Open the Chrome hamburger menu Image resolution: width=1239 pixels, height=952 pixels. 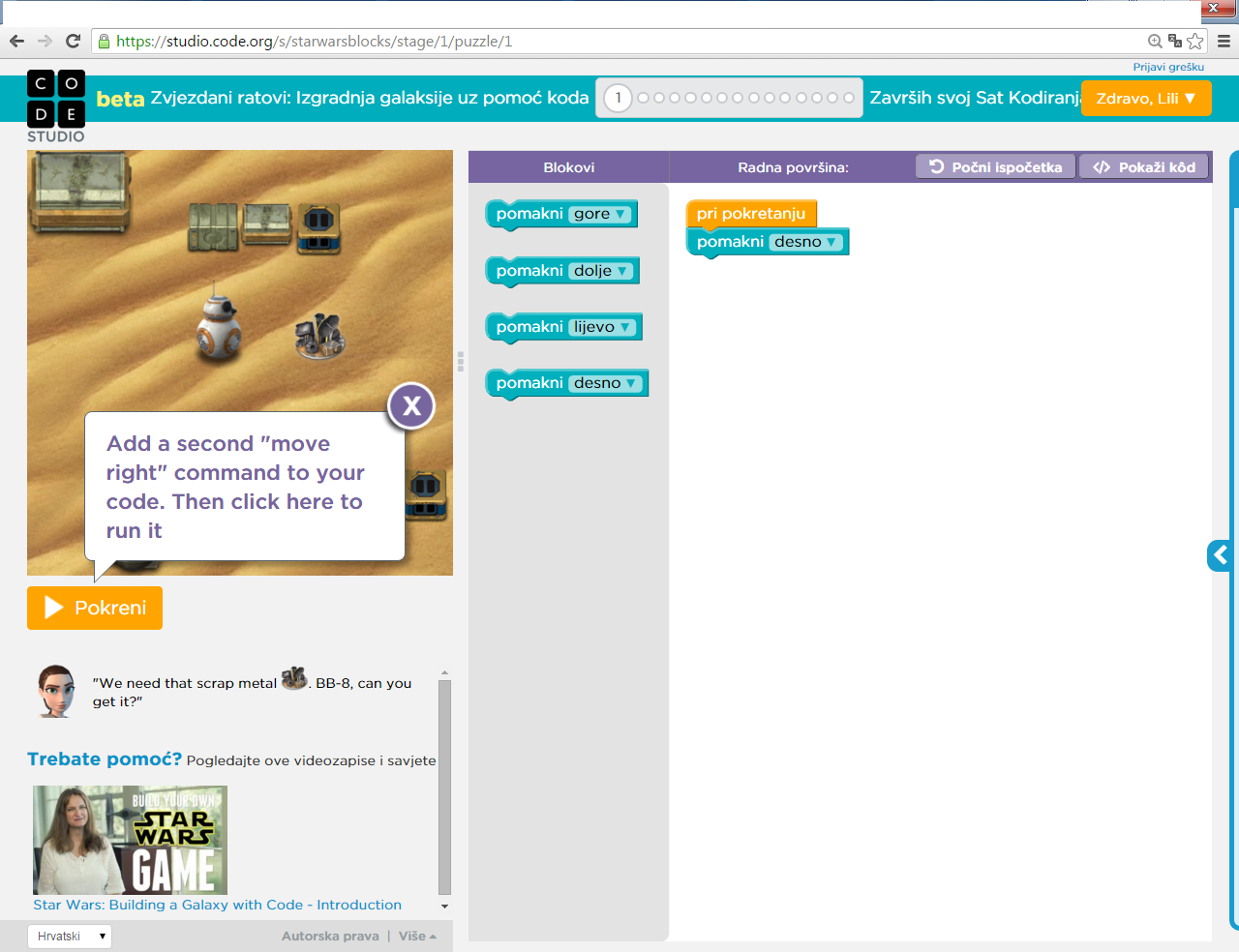point(1224,41)
